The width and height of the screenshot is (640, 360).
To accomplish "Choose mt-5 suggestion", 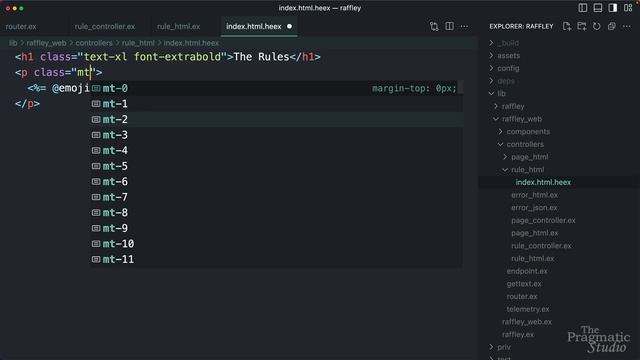I will point(276,166).
